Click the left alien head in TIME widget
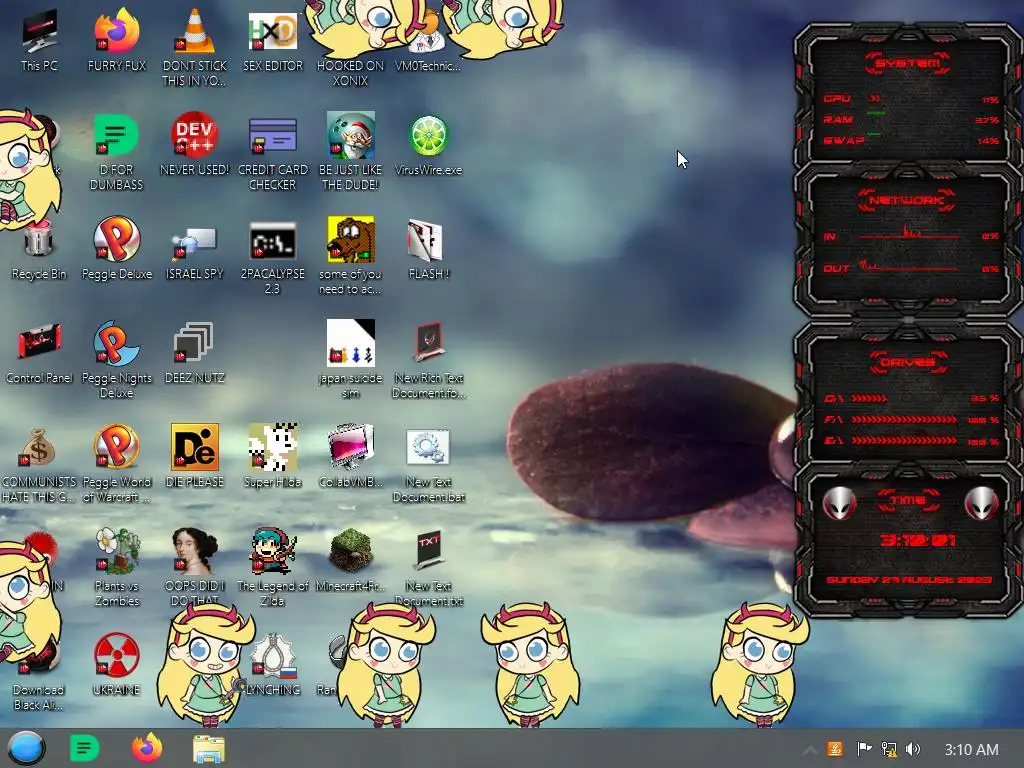 (x=839, y=502)
